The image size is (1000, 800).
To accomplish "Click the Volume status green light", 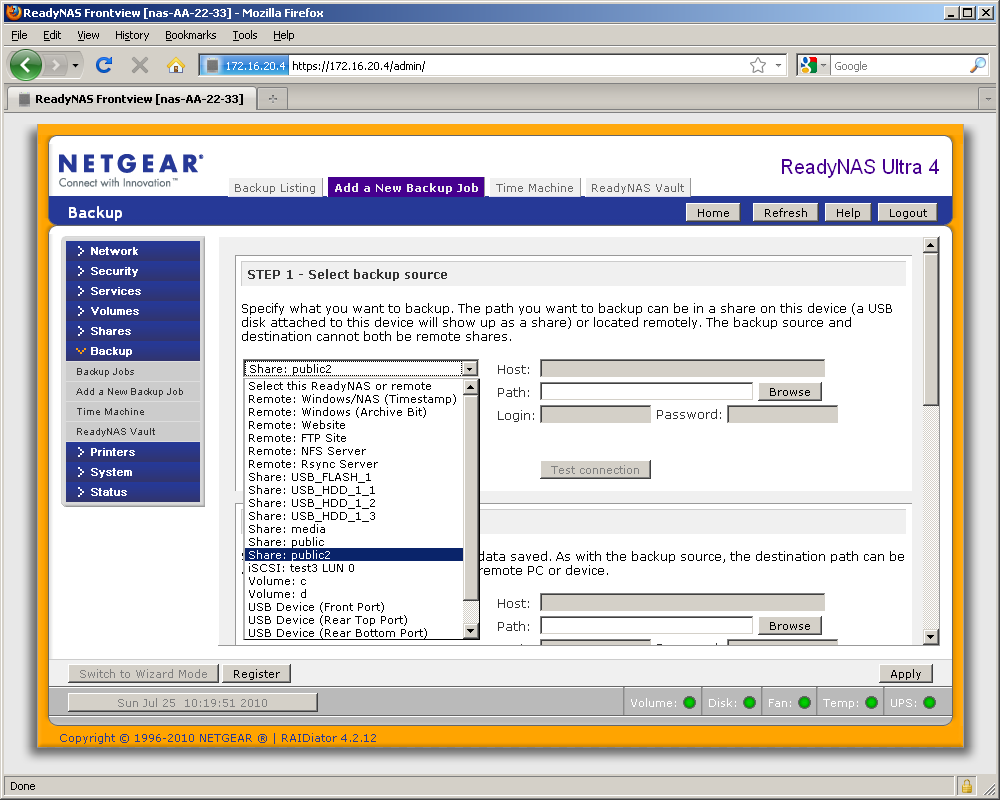I will [x=689, y=702].
